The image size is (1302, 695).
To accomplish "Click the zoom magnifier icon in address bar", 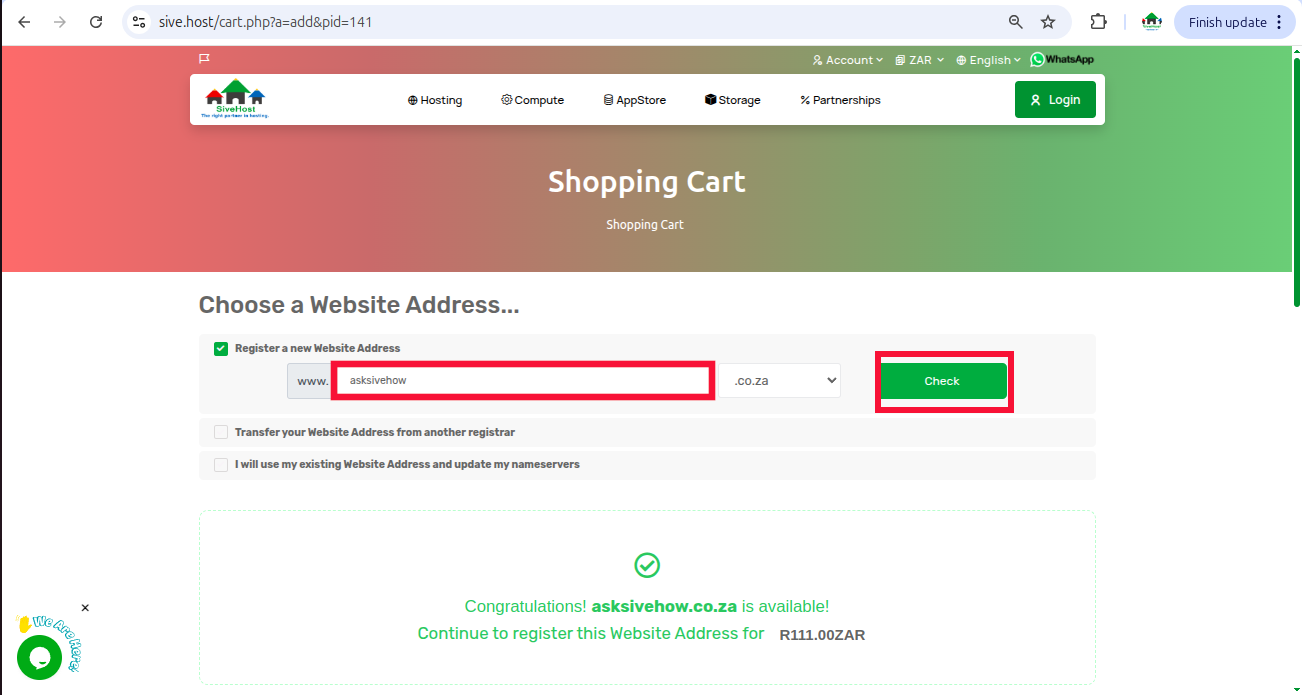I will (x=1015, y=22).
